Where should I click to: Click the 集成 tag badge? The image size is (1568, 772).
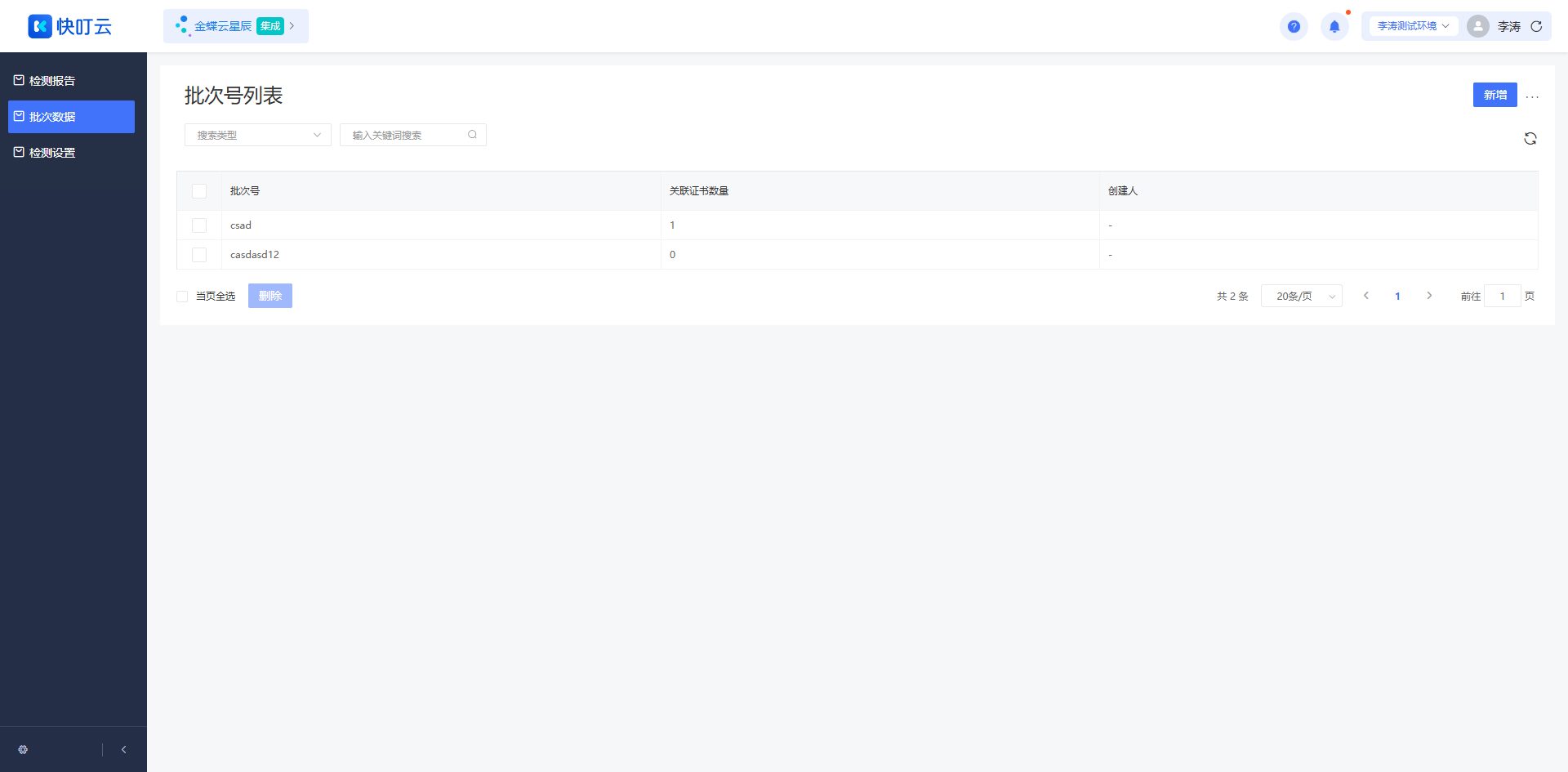[x=270, y=26]
